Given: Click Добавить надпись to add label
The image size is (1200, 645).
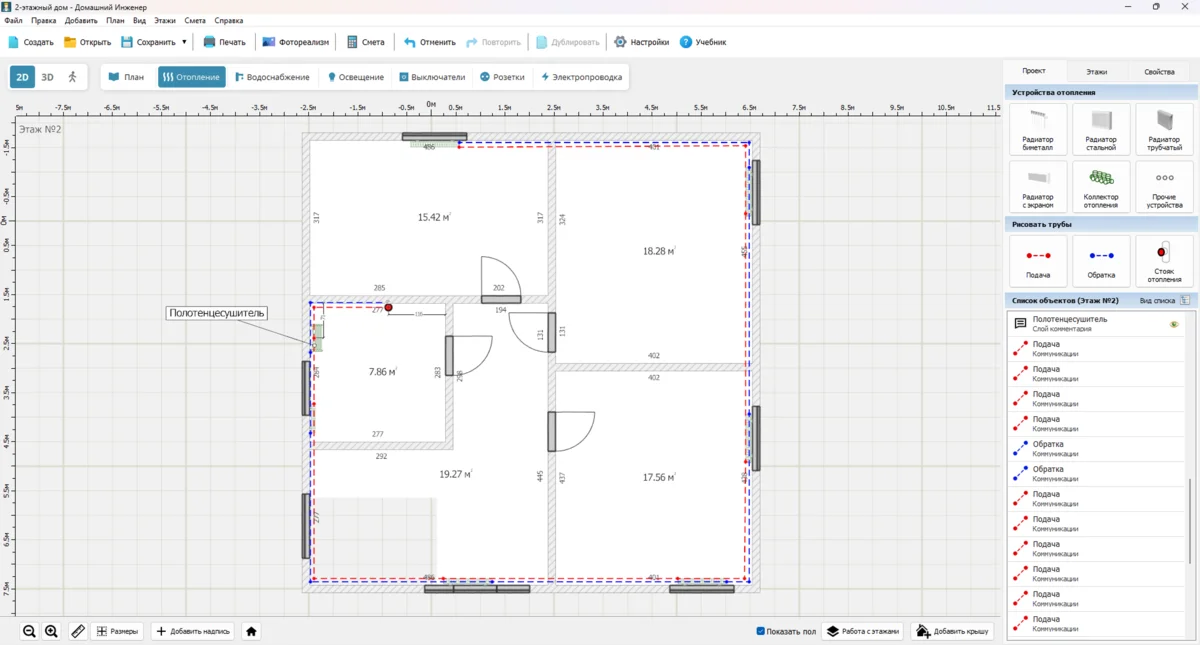Looking at the screenshot, I should point(194,631).
